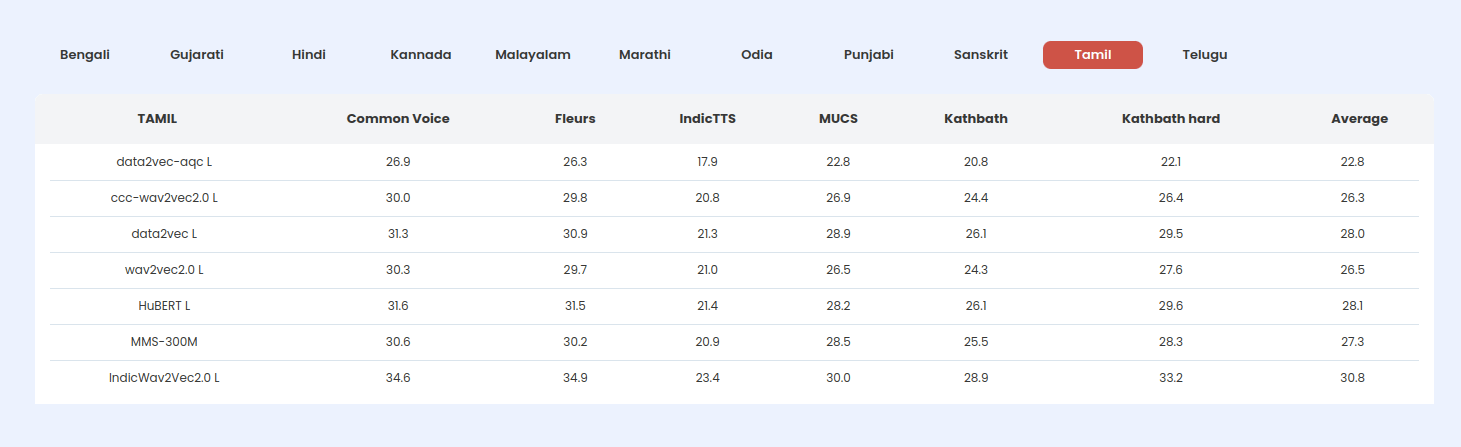Open the Gujarati tab
This screenshot has height=447, width=1461.
point(197,55)
